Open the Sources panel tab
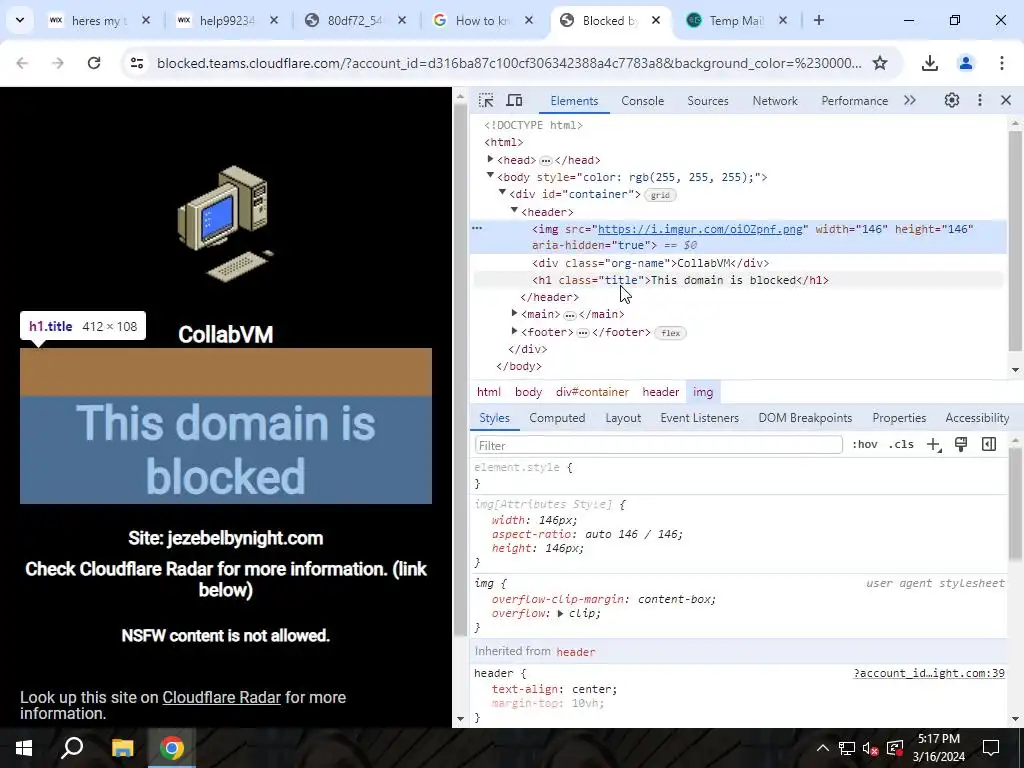This screenshot has width=1024, height=768. (x=708, y=101)
